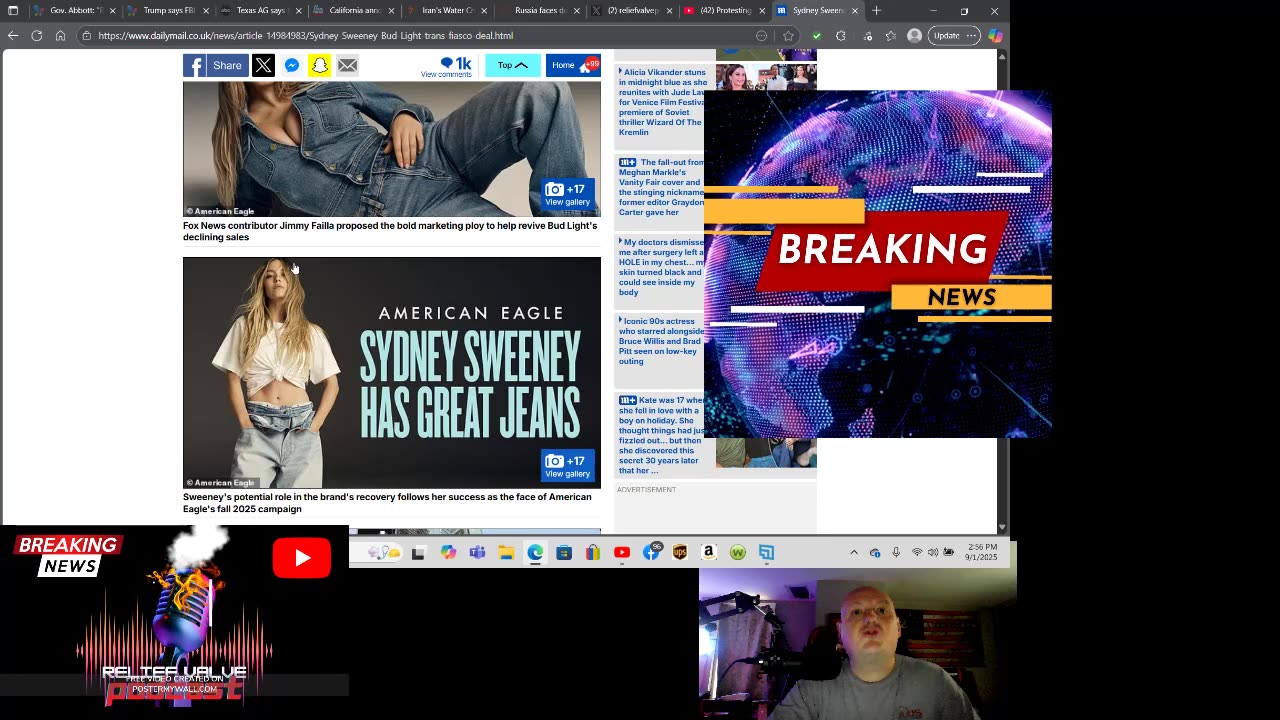This screenshot has height=720, width=1280.
Task: Read Alicia Vikander midnight blue story
Action: pyautogui.click(x=662, y=102)
